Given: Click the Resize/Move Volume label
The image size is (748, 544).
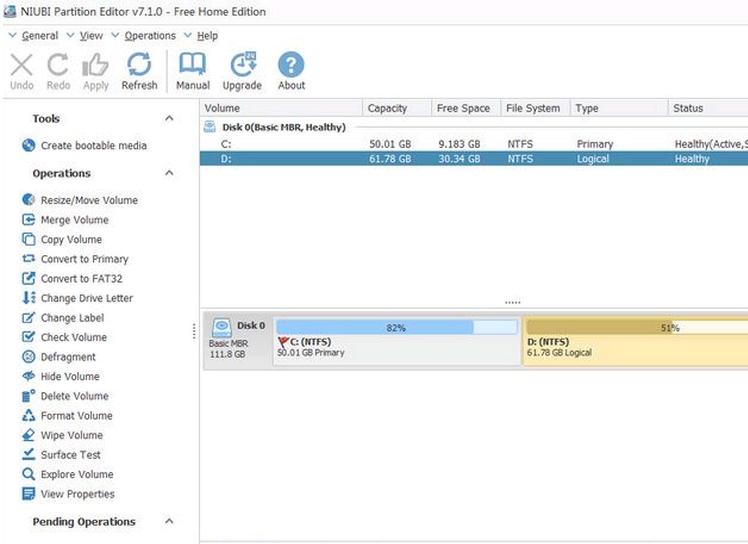Looking at the screenshot, I should [89, 200].
